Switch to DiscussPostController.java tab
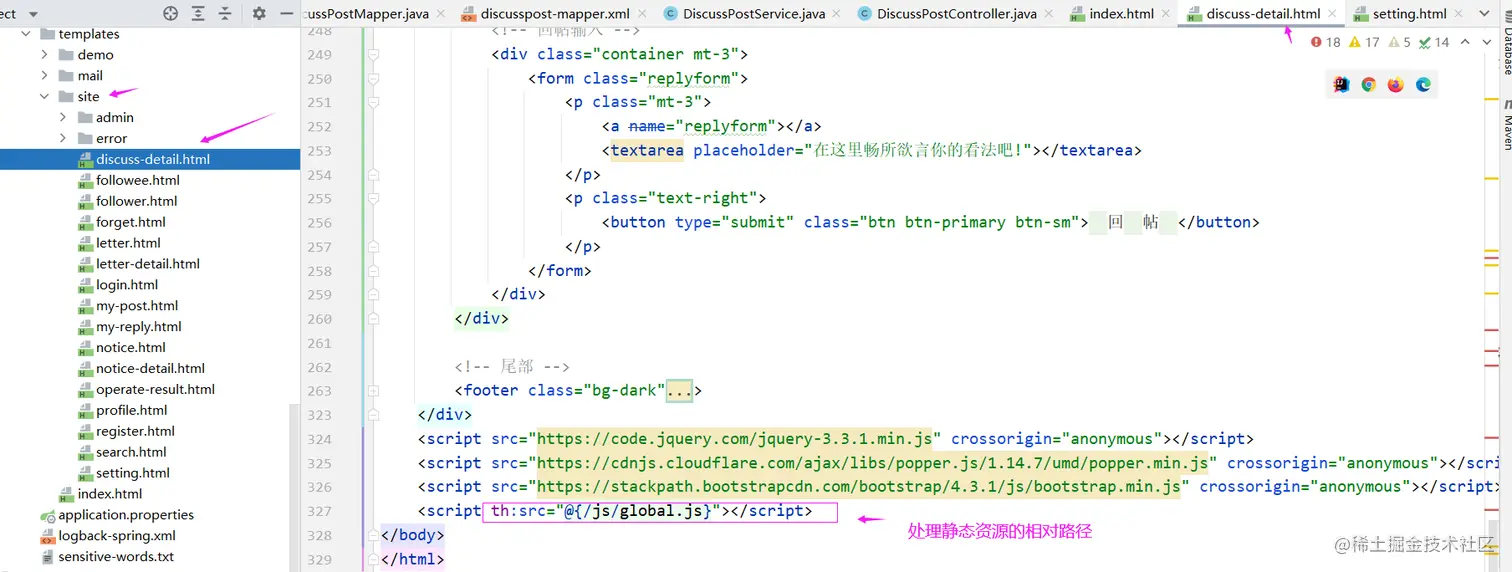Viewport: 1512px width, 572px height. [946, 14]
